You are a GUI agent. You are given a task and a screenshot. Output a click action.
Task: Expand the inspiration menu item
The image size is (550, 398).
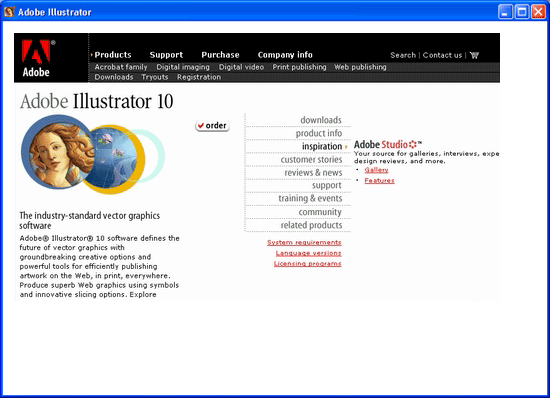pos(322,146)
